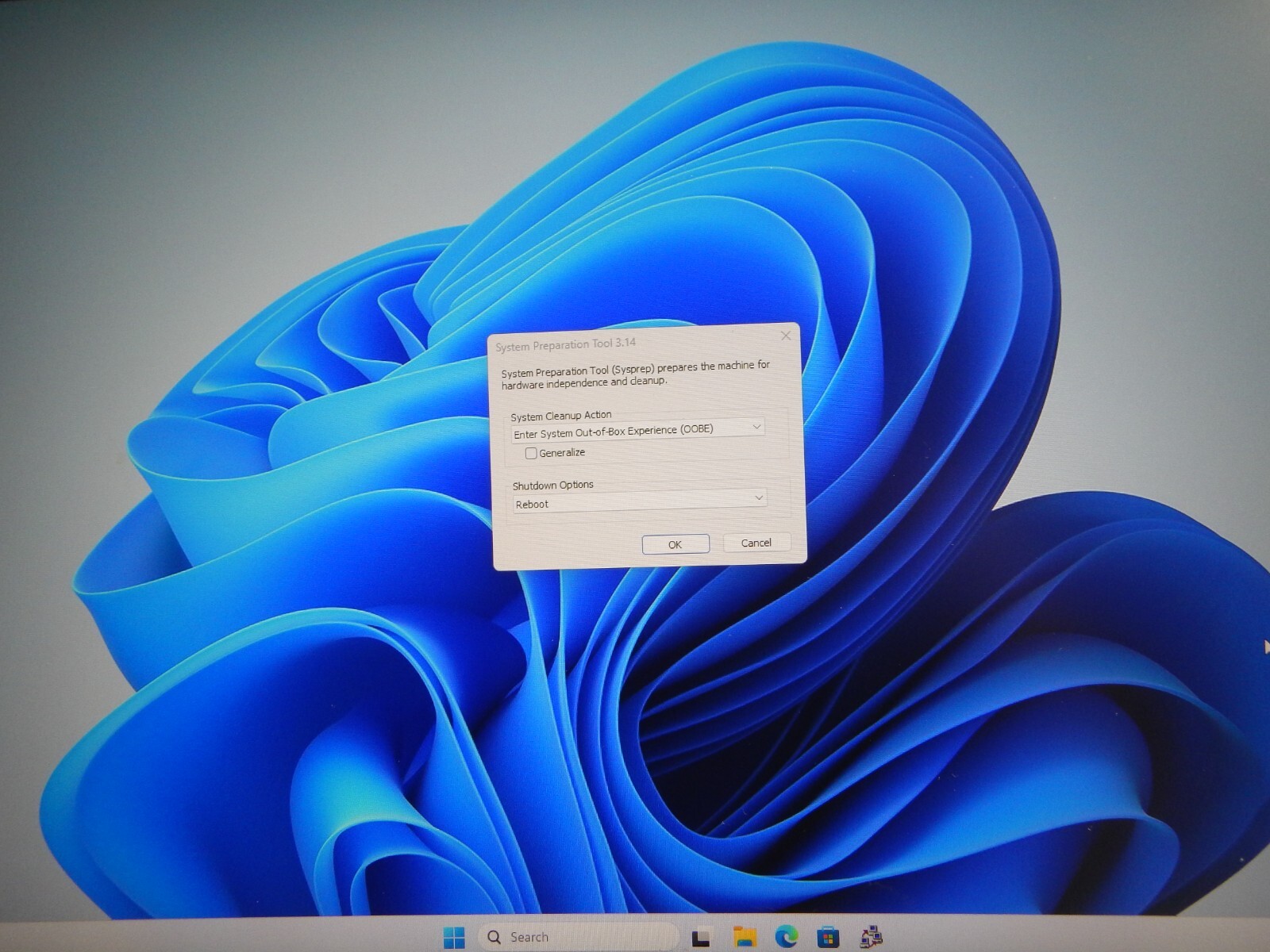Open Task View from the taskbar

(701, 939)
